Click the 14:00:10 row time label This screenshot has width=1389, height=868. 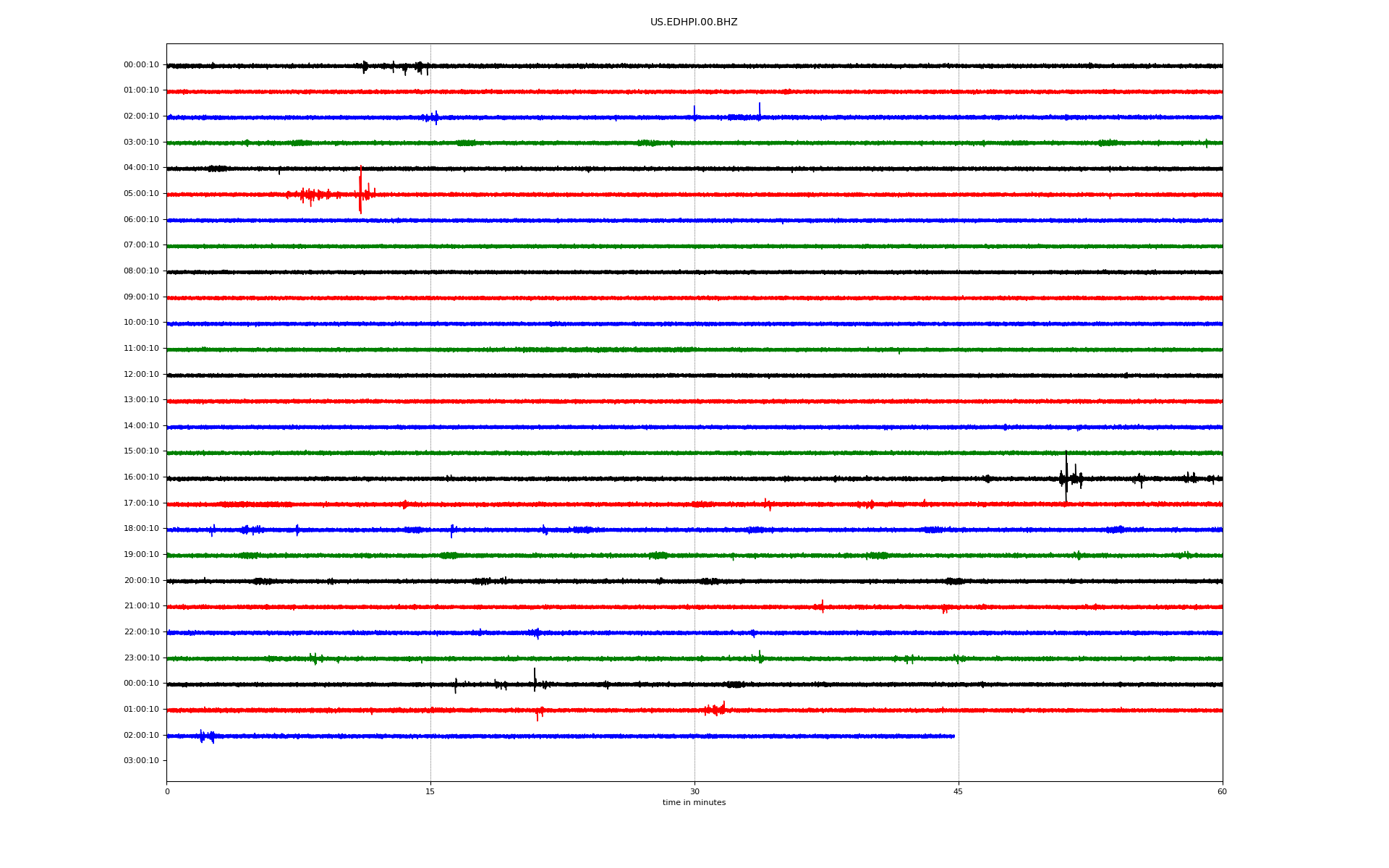pyautogui.click(x=141, y=426)
